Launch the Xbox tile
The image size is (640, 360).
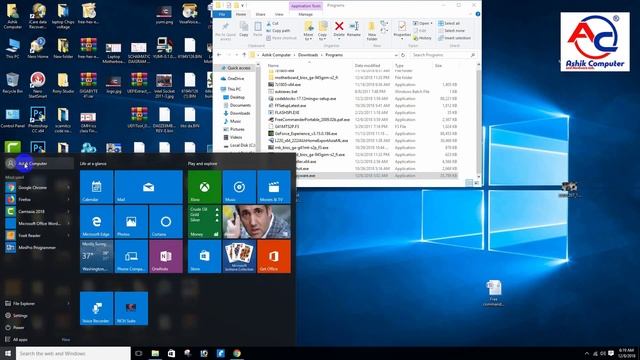click(x=204, y=187)
